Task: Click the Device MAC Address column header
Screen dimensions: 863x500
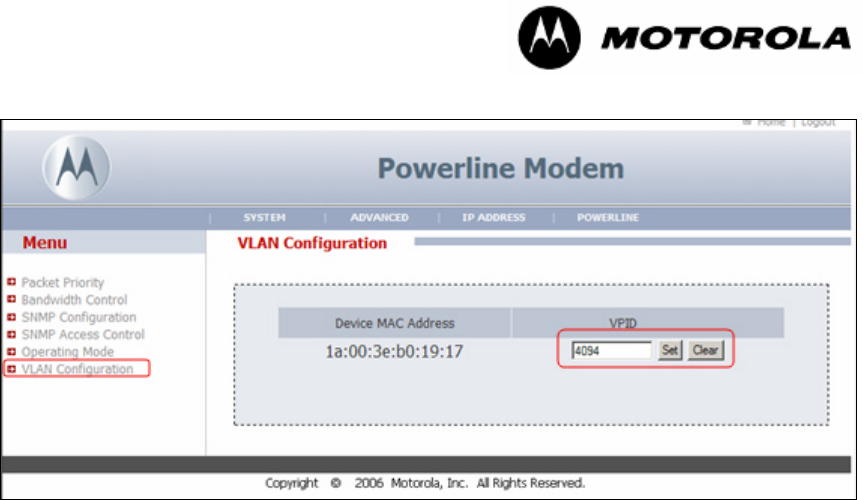Action: 395,323
